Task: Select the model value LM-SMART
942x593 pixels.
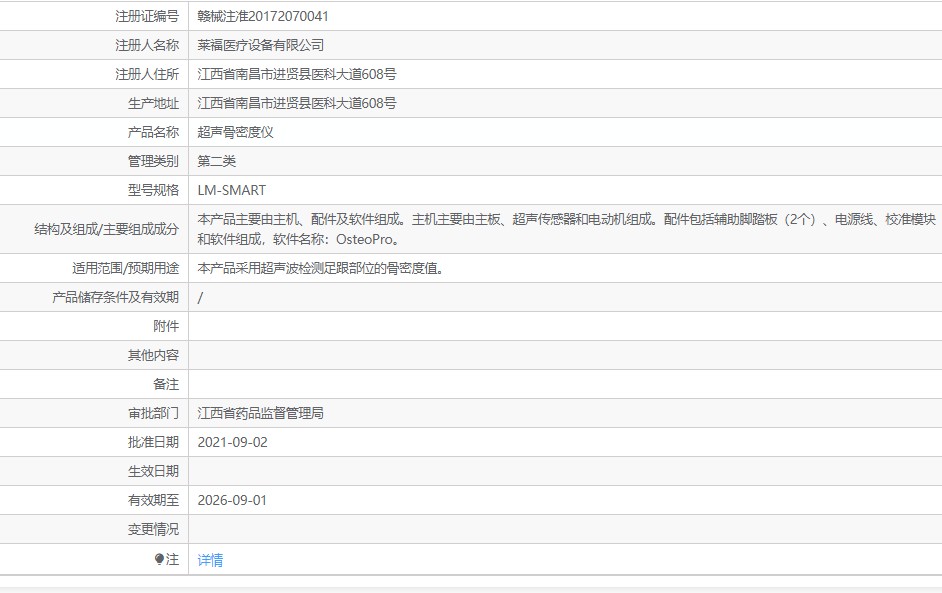Action: click(x=232, y=190)
